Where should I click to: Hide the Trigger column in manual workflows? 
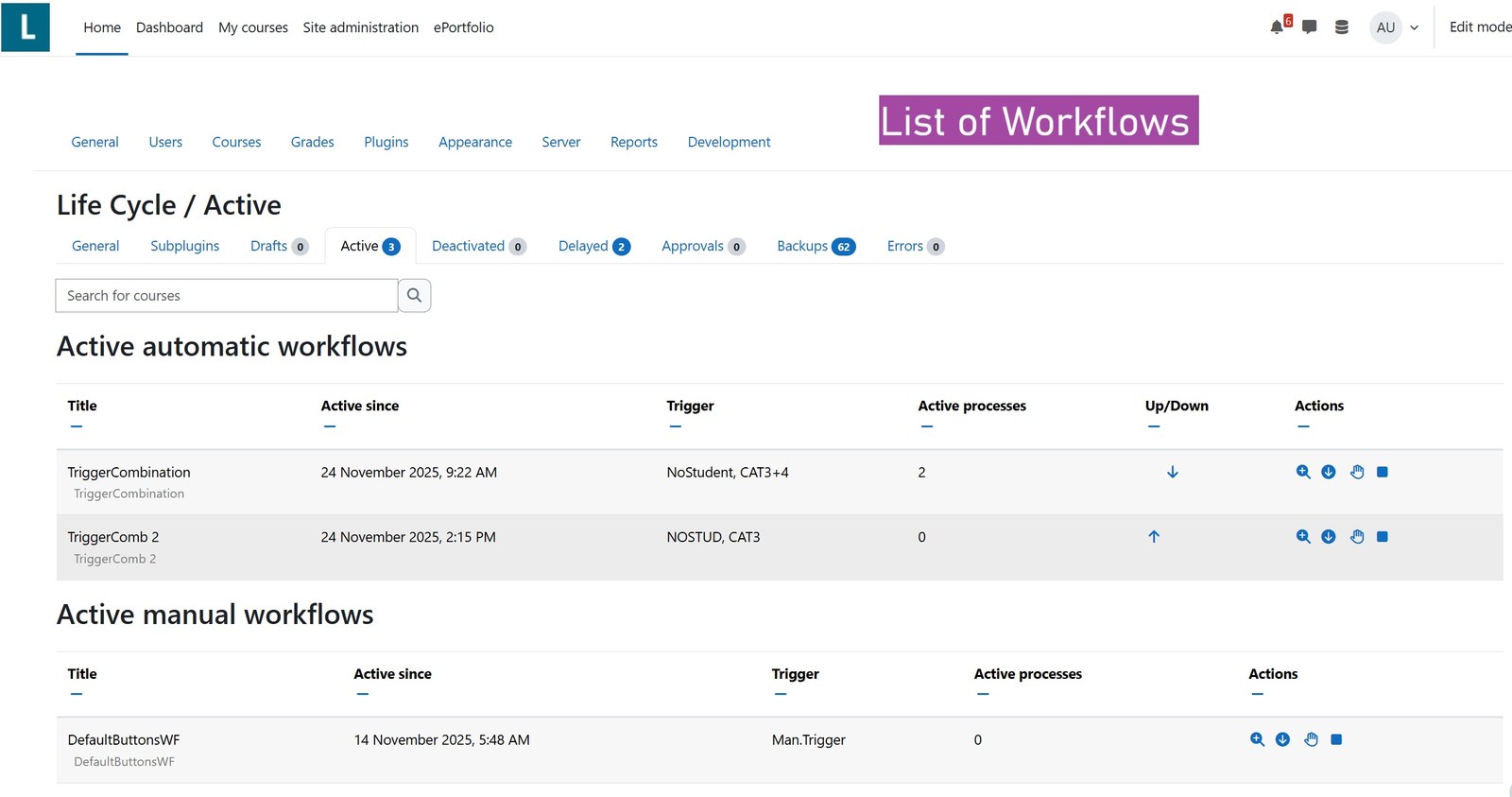pos(781,695)
